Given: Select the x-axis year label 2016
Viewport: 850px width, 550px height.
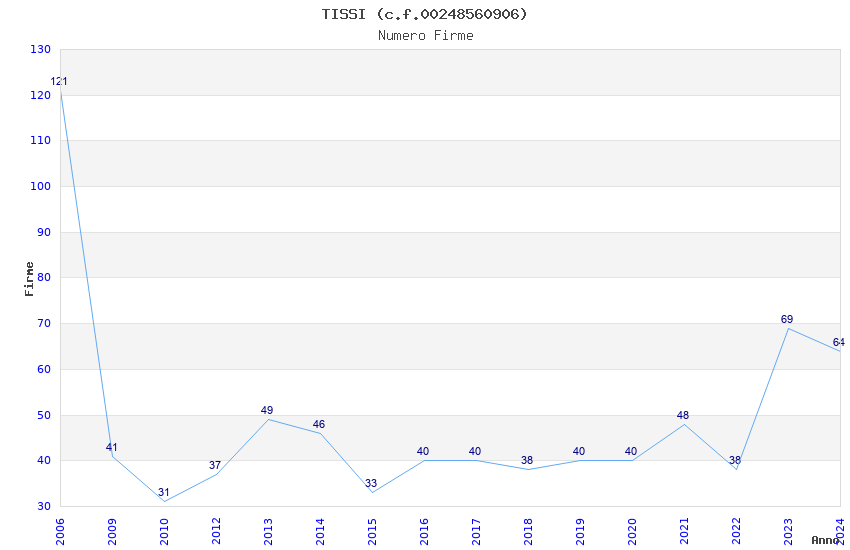Looking at the screenshot, I should tap(424, 531).
